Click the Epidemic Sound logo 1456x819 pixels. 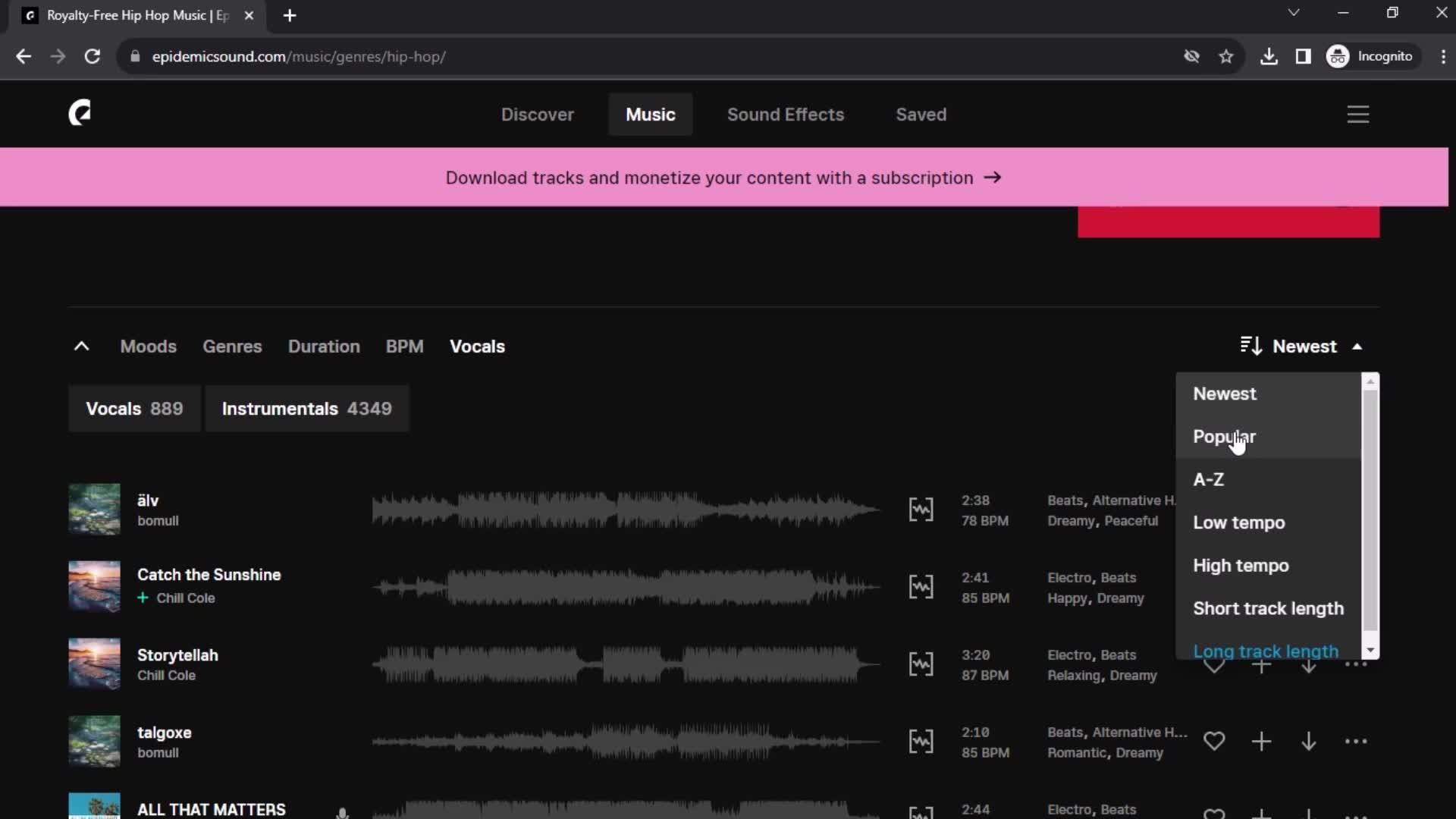tap(80, 113)
